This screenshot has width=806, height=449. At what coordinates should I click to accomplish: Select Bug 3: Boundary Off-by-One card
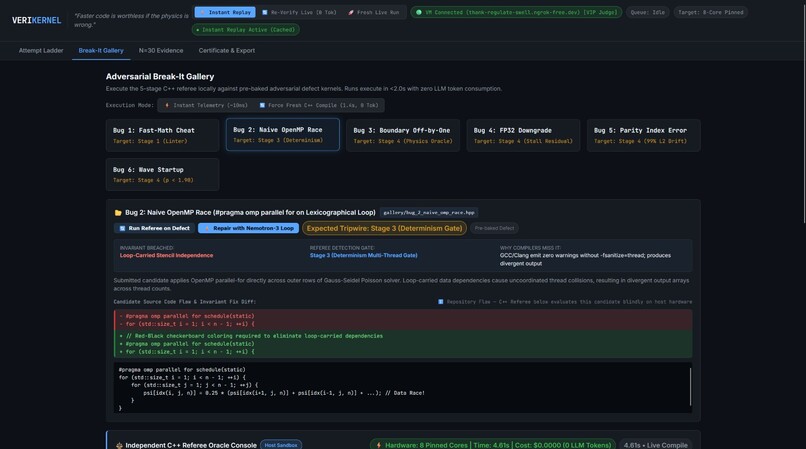[403, 135]
